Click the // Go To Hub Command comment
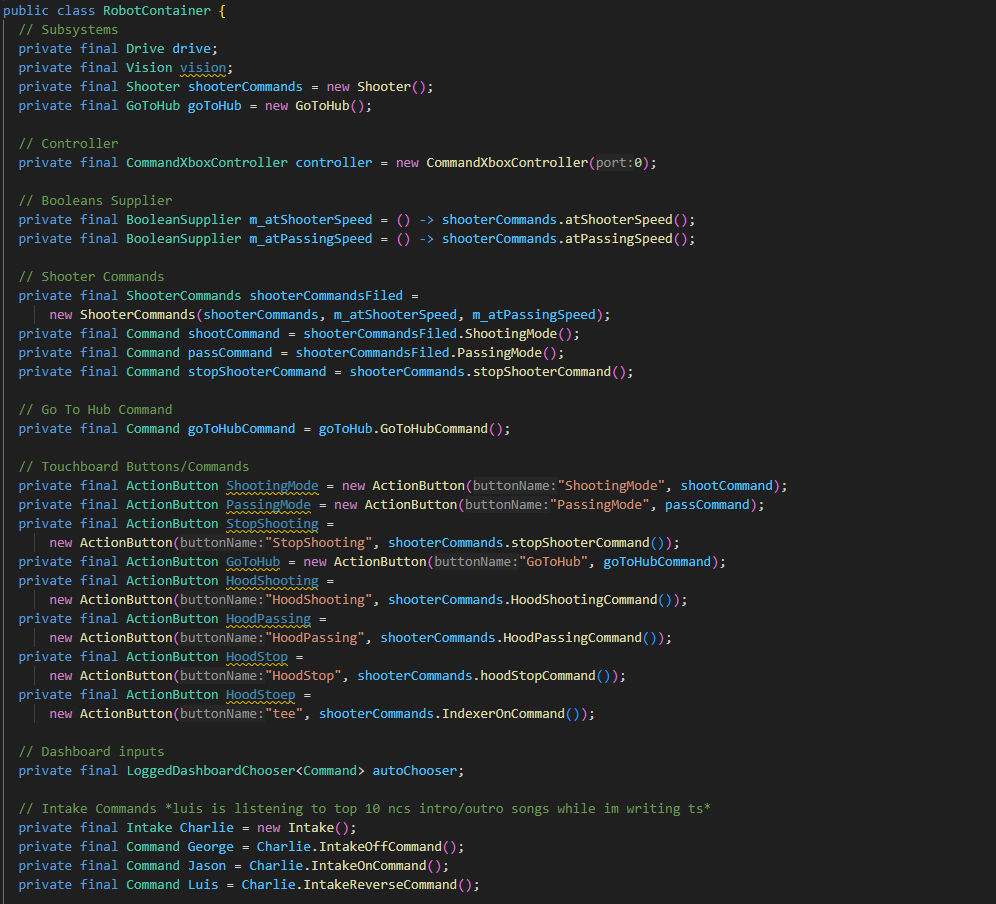The image size is (996, 904). pyautogui.click(x=95, y=410)
